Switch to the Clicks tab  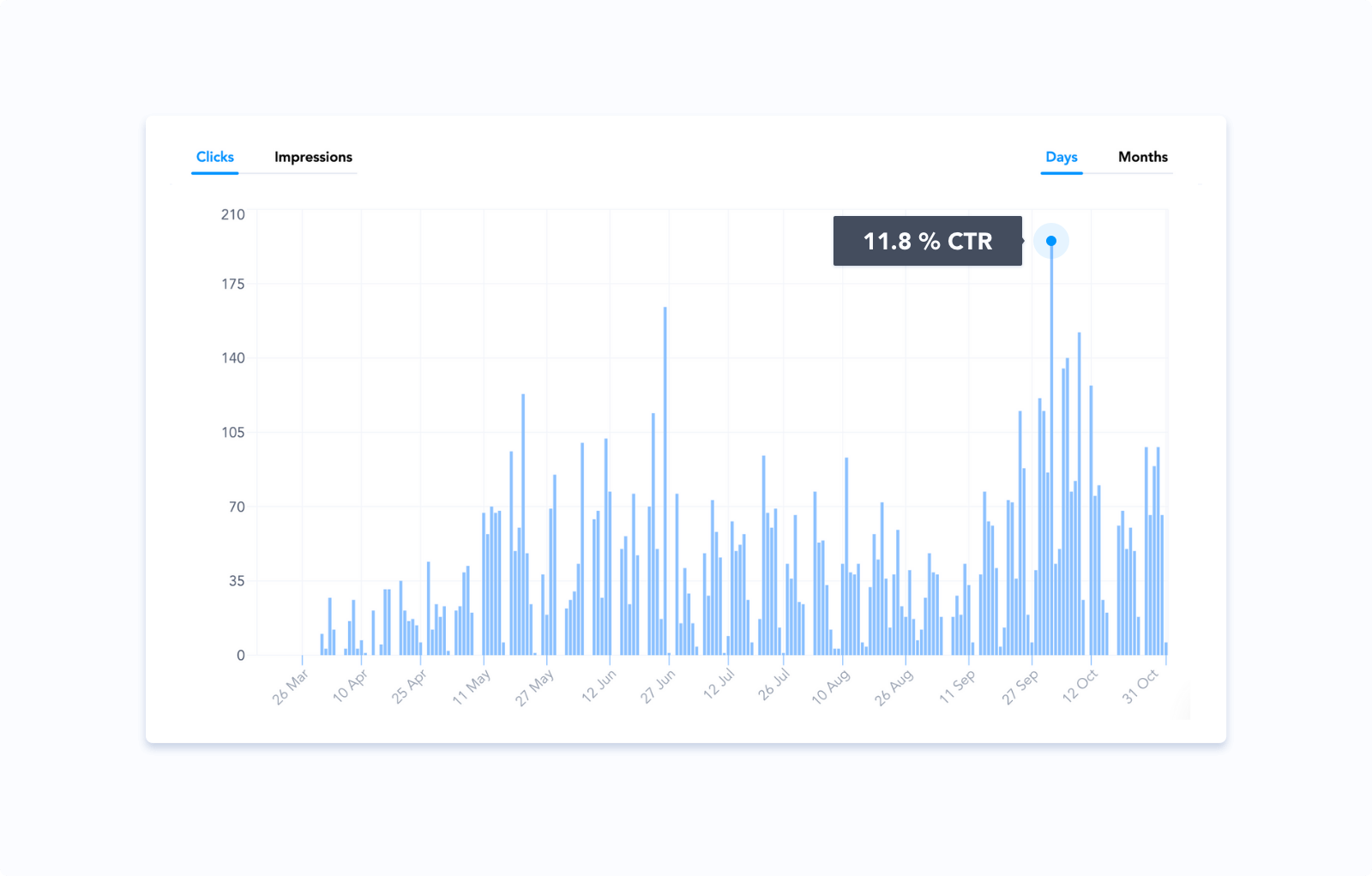coord(214,157)
